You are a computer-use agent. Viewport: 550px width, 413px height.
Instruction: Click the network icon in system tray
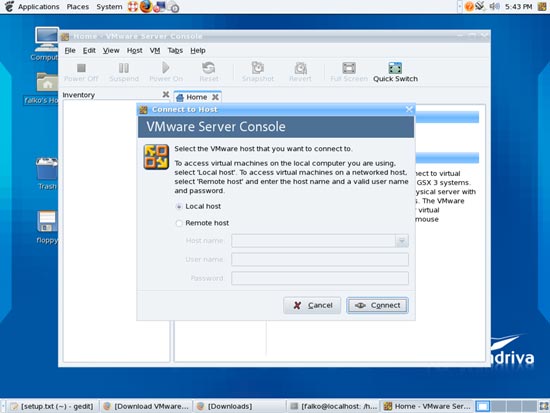[x=480, y=6]
